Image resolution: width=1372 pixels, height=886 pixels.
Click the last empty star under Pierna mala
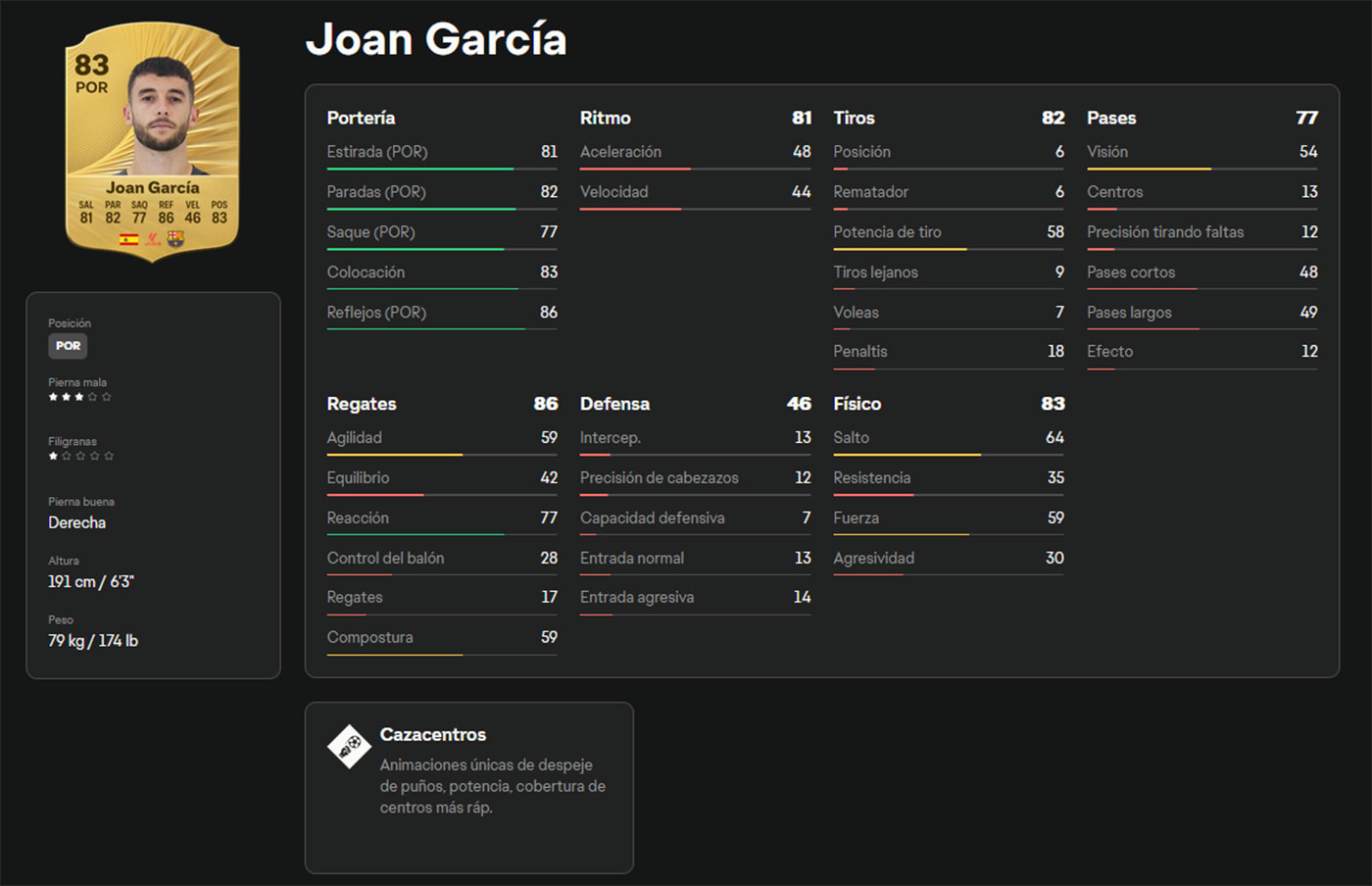click(107, 397)
